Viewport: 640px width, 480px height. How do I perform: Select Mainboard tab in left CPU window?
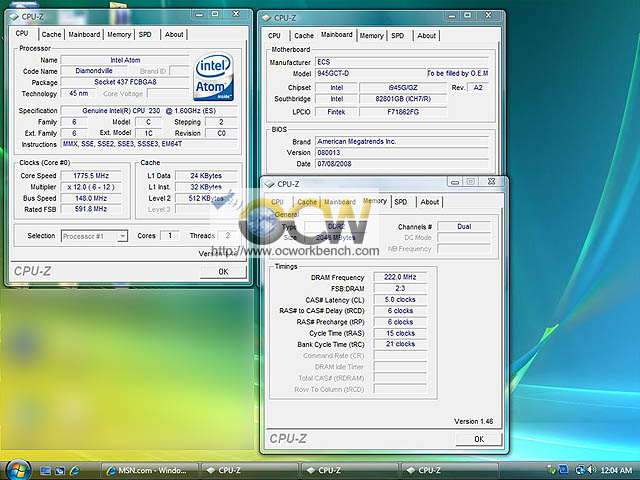(x=84, y=35)
